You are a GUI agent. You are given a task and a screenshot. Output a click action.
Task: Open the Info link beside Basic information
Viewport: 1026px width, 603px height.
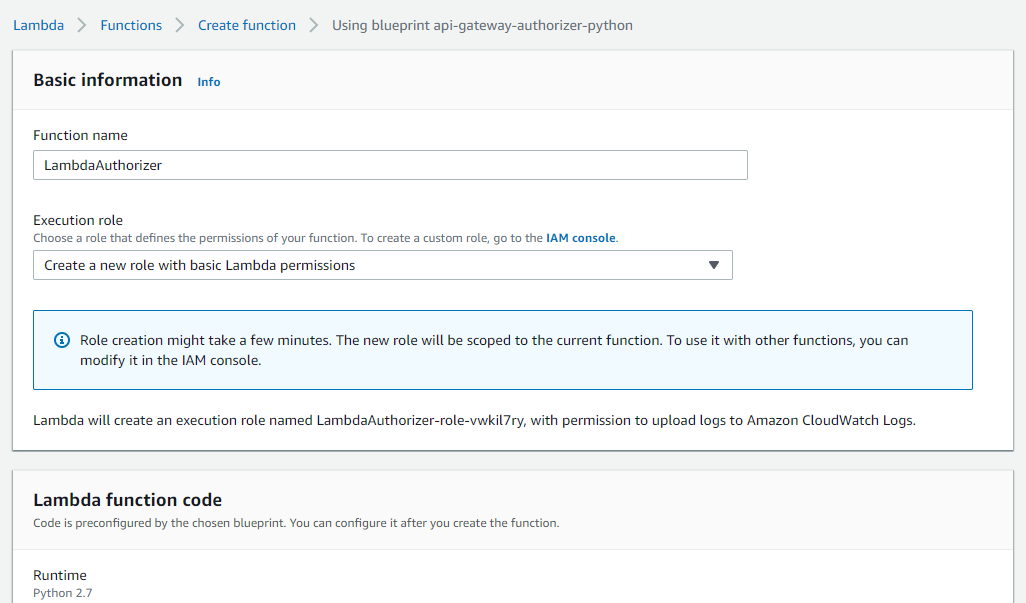click(x=209, y=82)
